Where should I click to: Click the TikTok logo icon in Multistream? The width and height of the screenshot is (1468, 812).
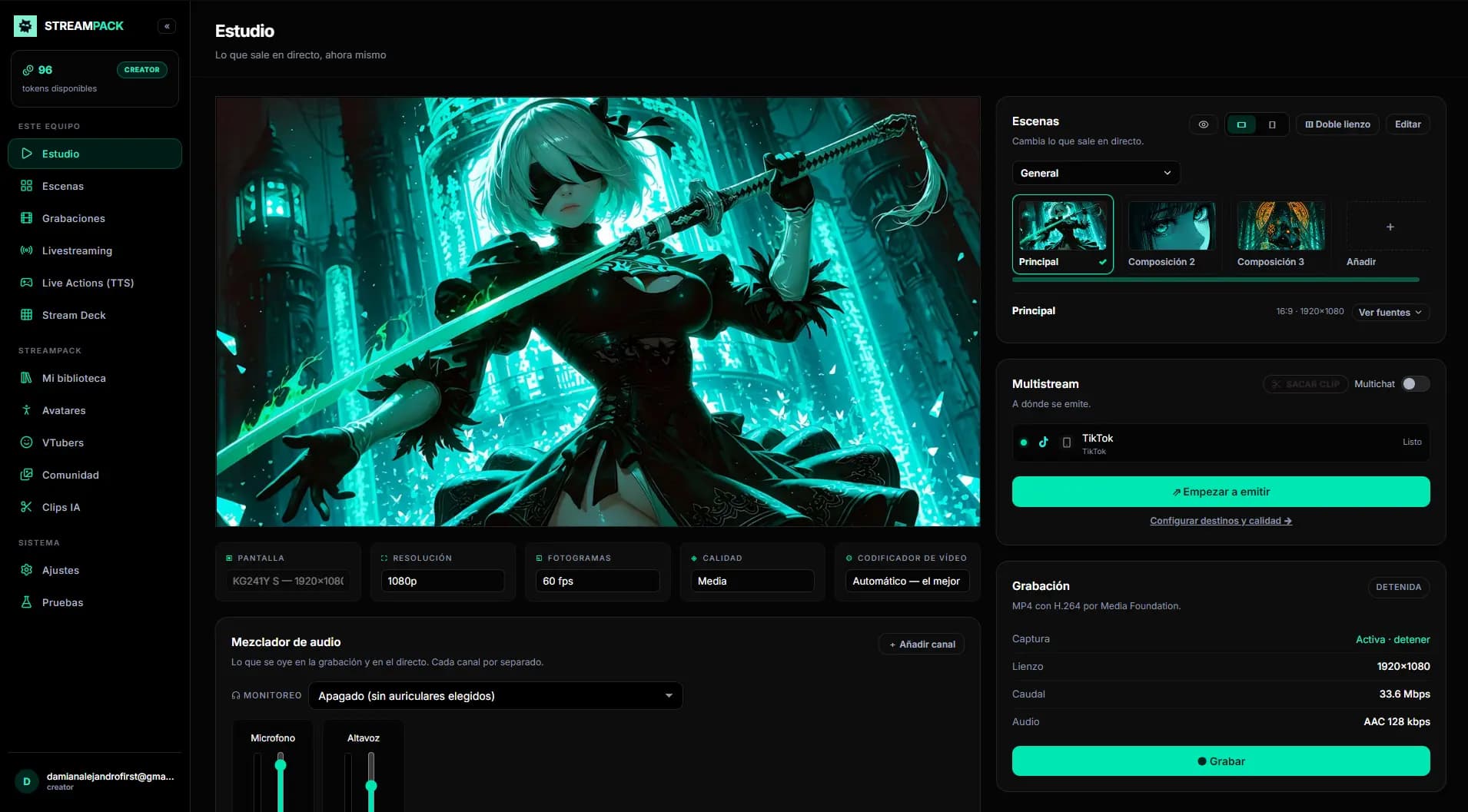click(x=1044, y=442)
